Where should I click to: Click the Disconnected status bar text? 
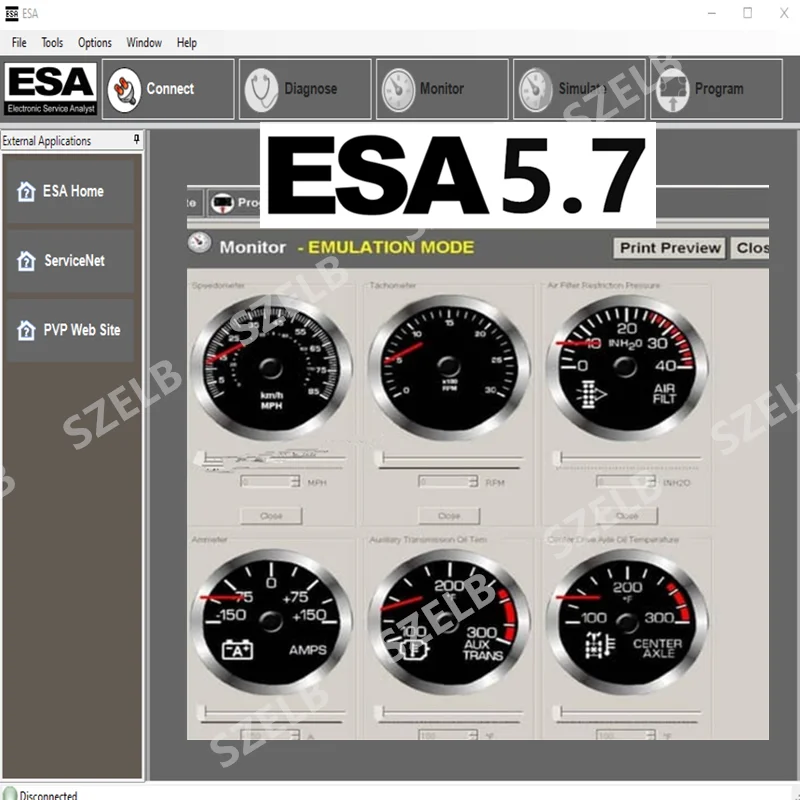(48, 794)
